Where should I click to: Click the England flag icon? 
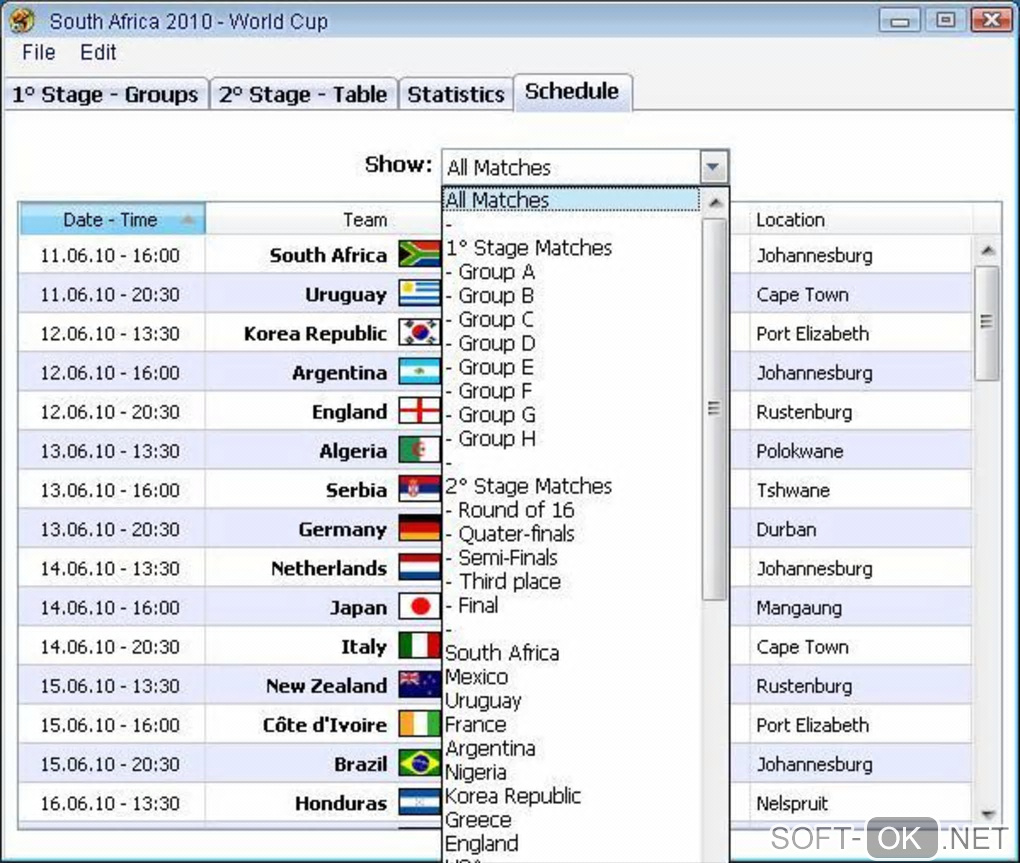tap(420, 411)
